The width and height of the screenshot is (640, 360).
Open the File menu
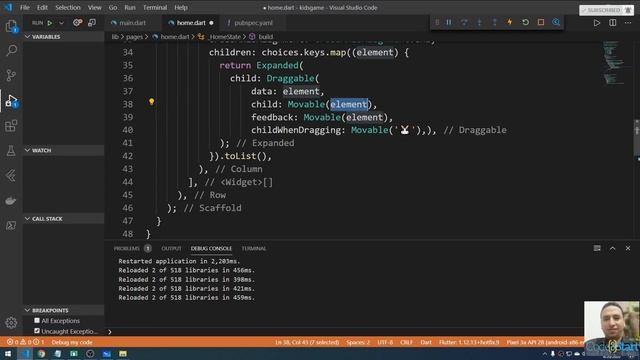tap(25, 7)
